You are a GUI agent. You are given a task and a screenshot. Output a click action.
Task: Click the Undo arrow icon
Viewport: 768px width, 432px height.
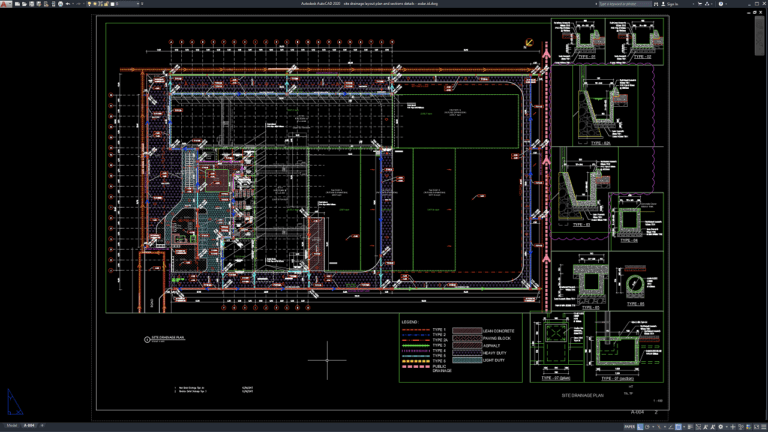68,4
